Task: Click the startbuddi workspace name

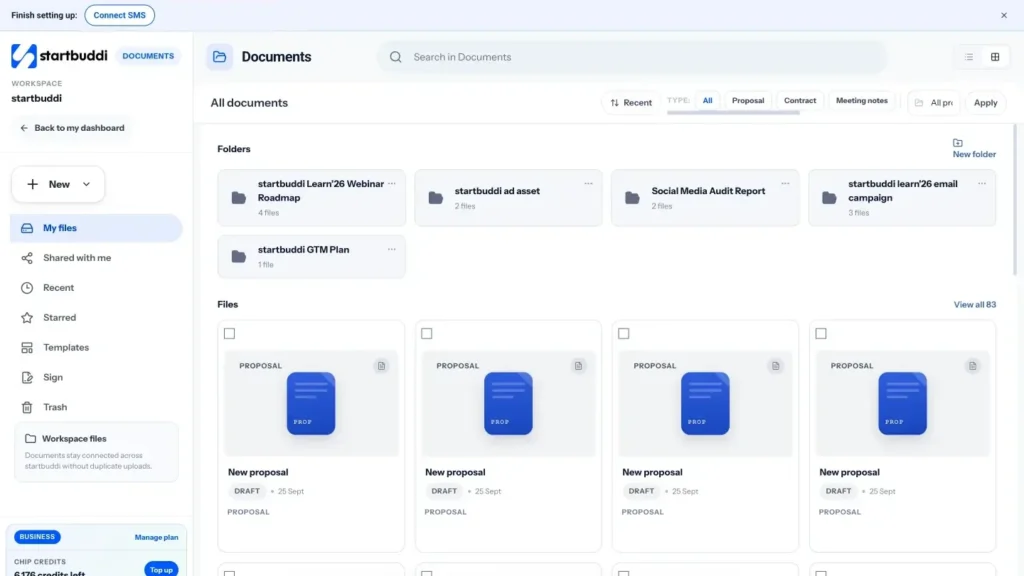Action: (37, 99)
